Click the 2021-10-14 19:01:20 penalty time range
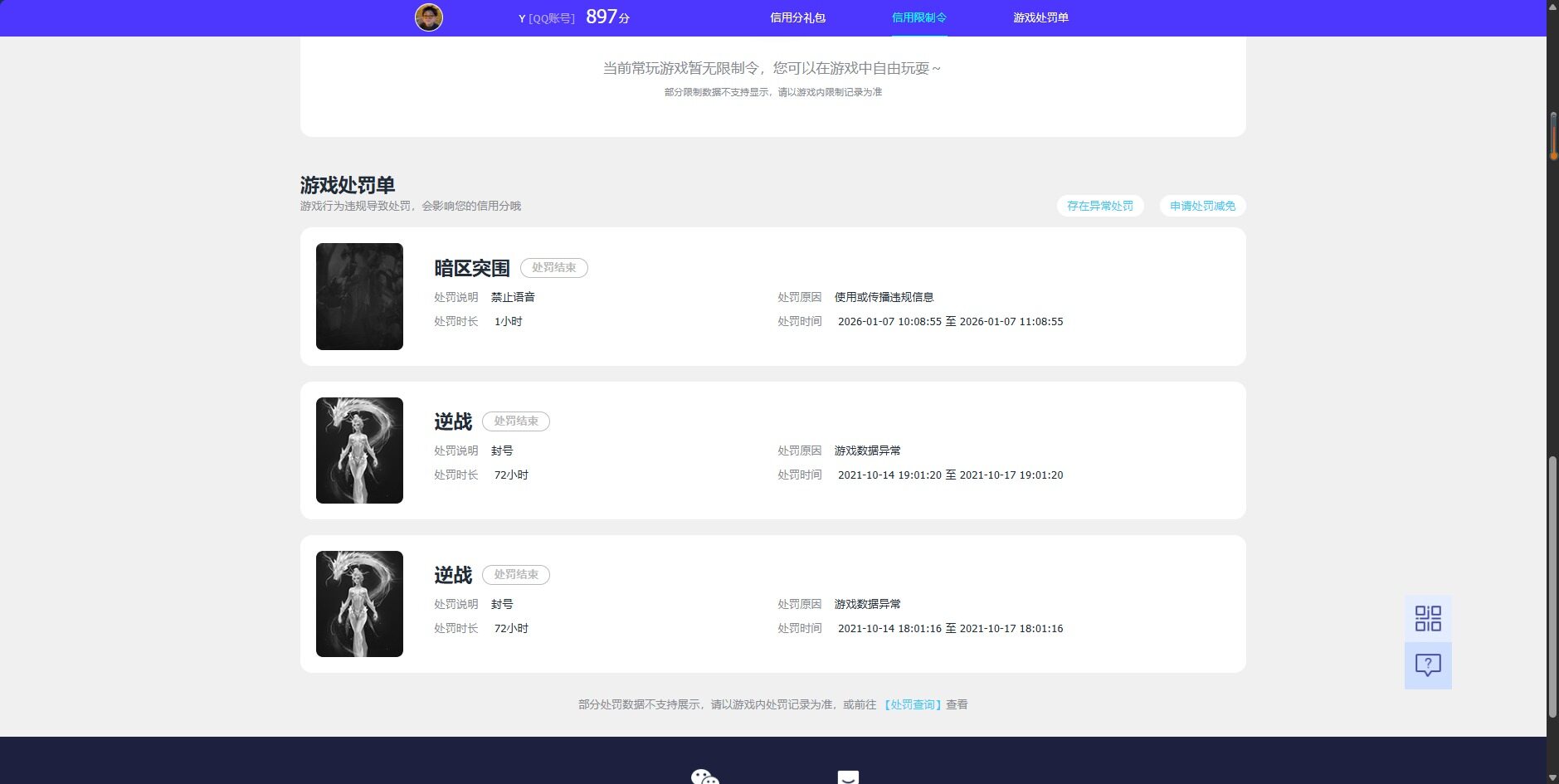 coord(950,475)
